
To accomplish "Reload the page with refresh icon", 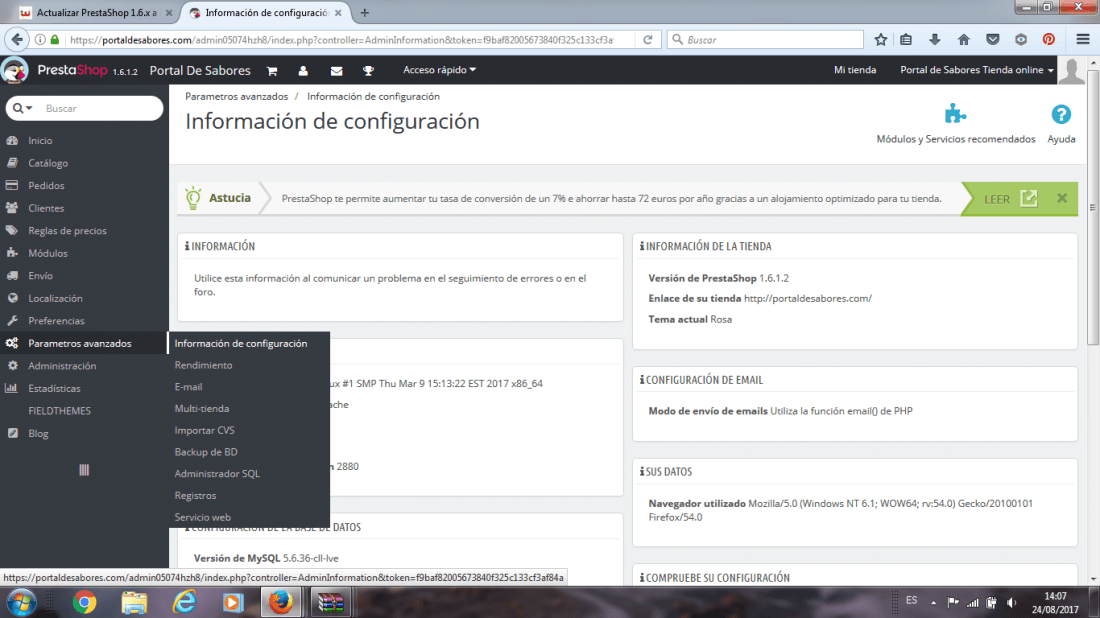I will tap(648, 40).
